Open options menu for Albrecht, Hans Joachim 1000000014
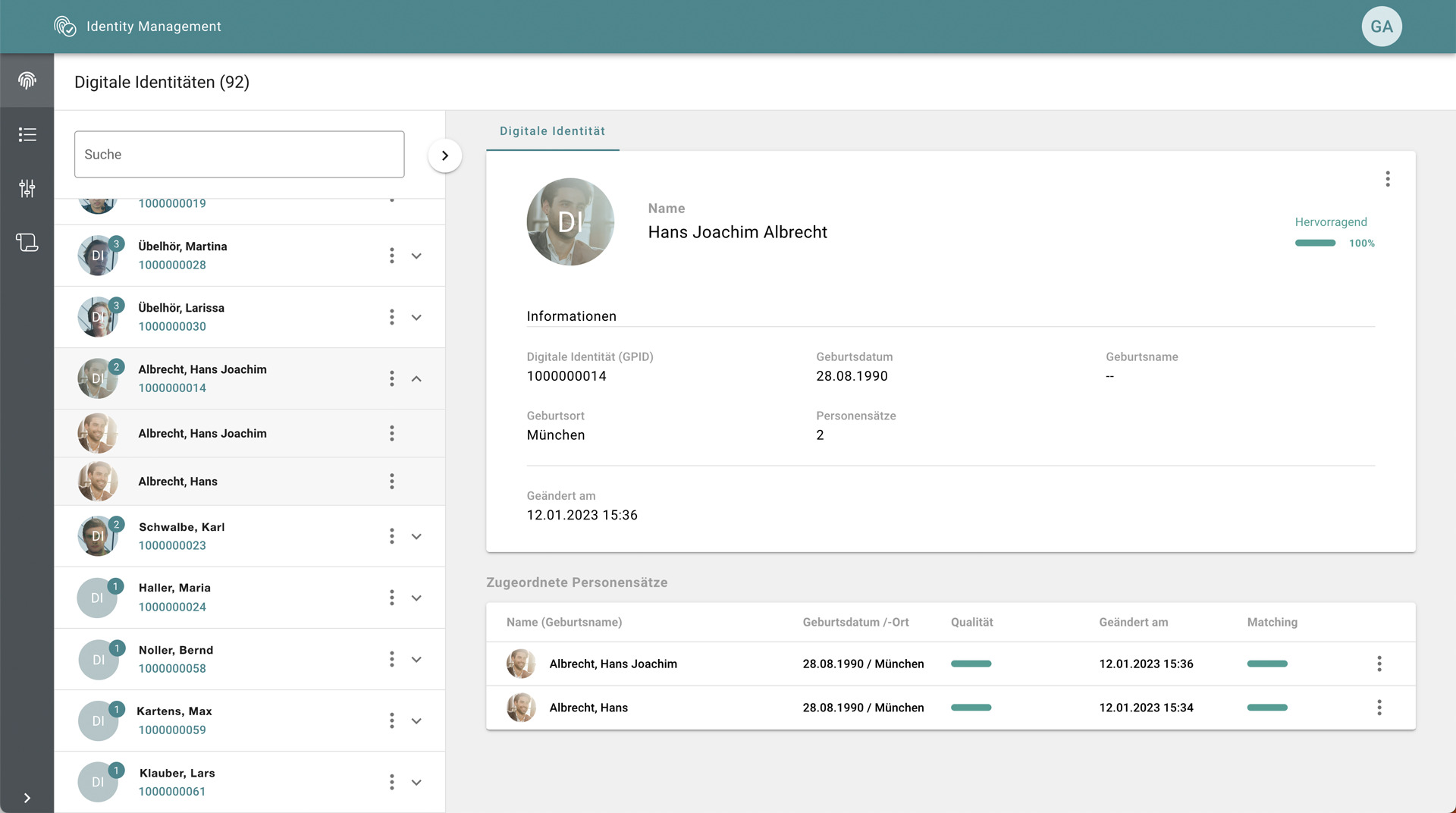1456x813 pixels. tap(392, 378)
